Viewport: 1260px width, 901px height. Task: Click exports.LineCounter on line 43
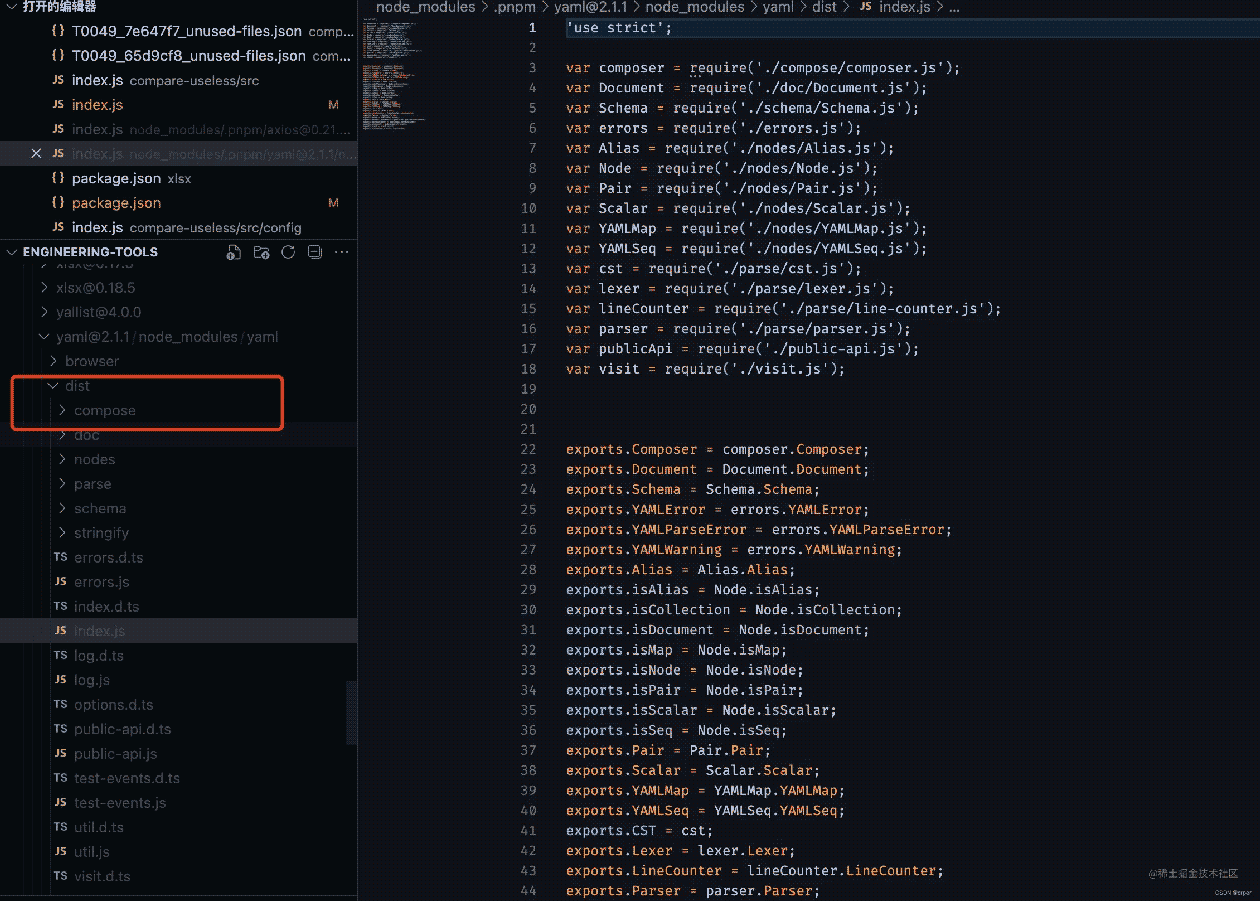(x=644, y=870)
